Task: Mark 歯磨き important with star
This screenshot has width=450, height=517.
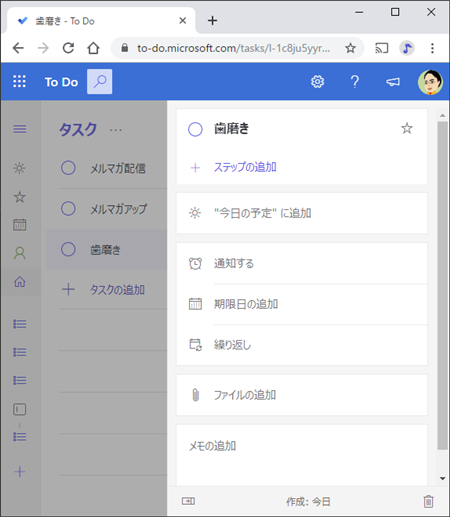Action: pos(407,128)
